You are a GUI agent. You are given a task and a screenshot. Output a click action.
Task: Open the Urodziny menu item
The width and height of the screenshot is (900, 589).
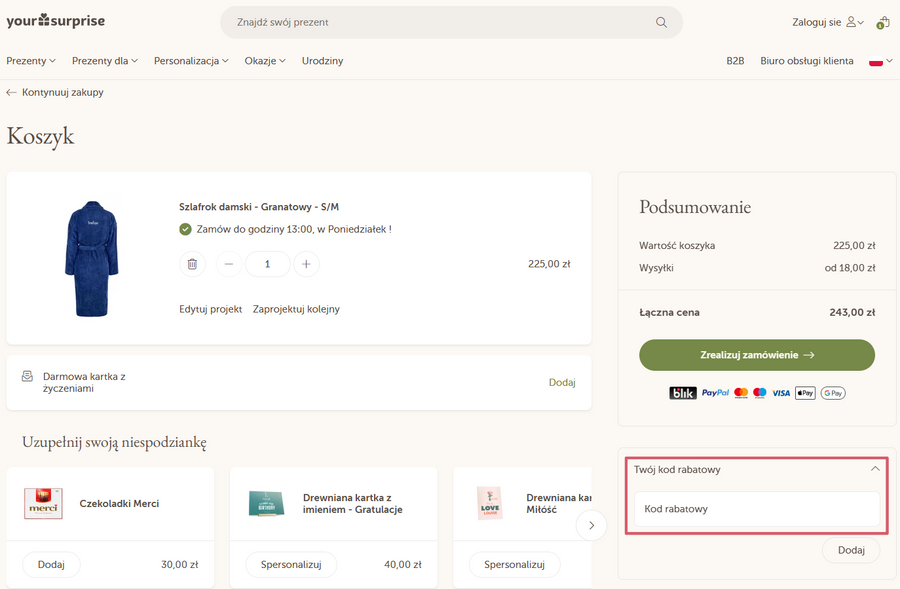tap(322, 61)
